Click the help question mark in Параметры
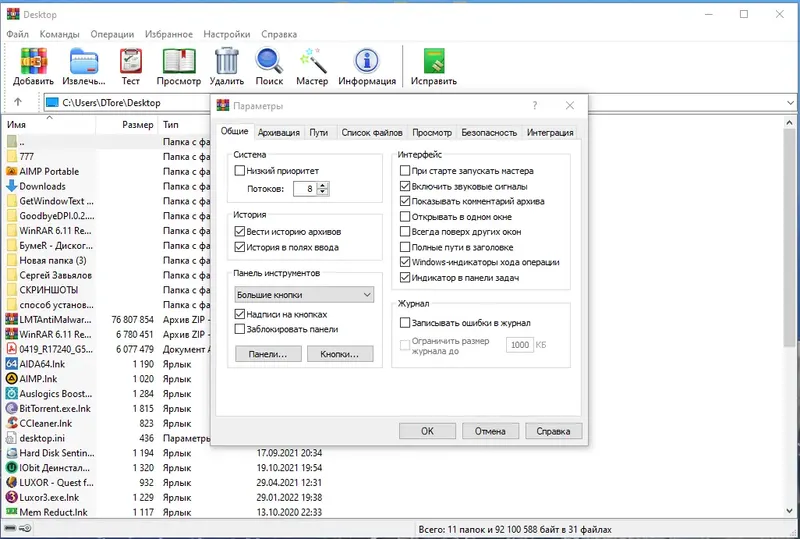Screen dimensions: 800x539 [x=535, y=106]
